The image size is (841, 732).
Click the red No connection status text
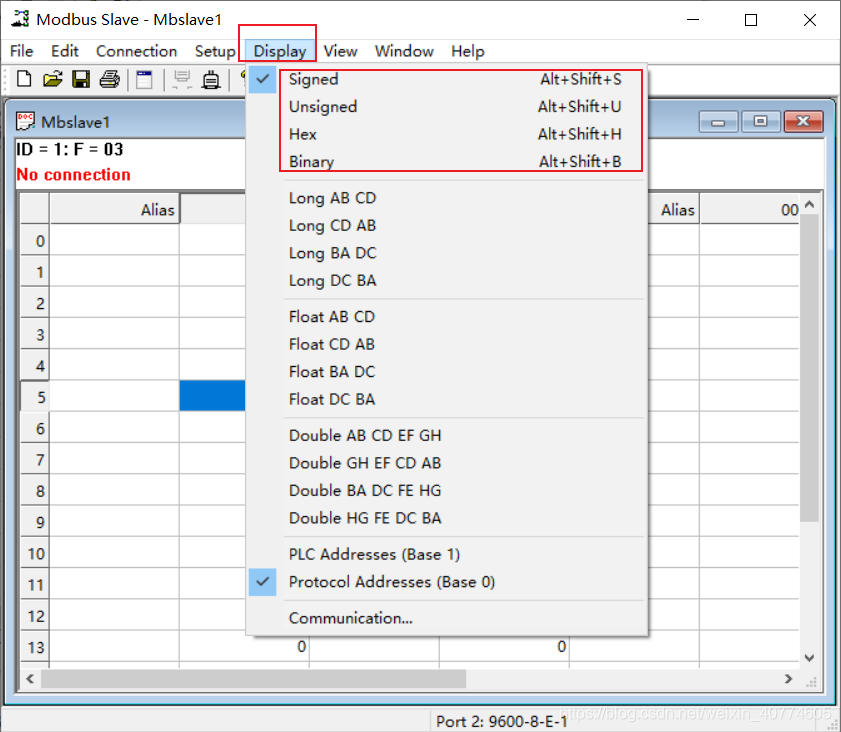tap(73, 175)
